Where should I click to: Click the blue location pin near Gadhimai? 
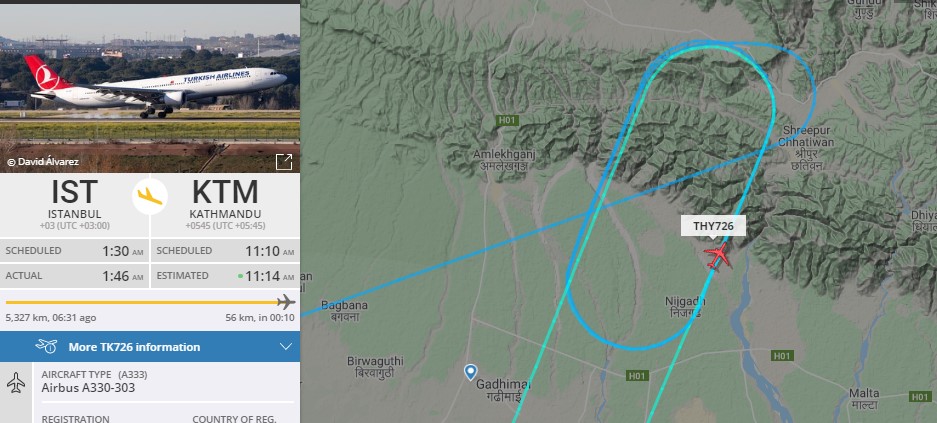tap(471, 372)
